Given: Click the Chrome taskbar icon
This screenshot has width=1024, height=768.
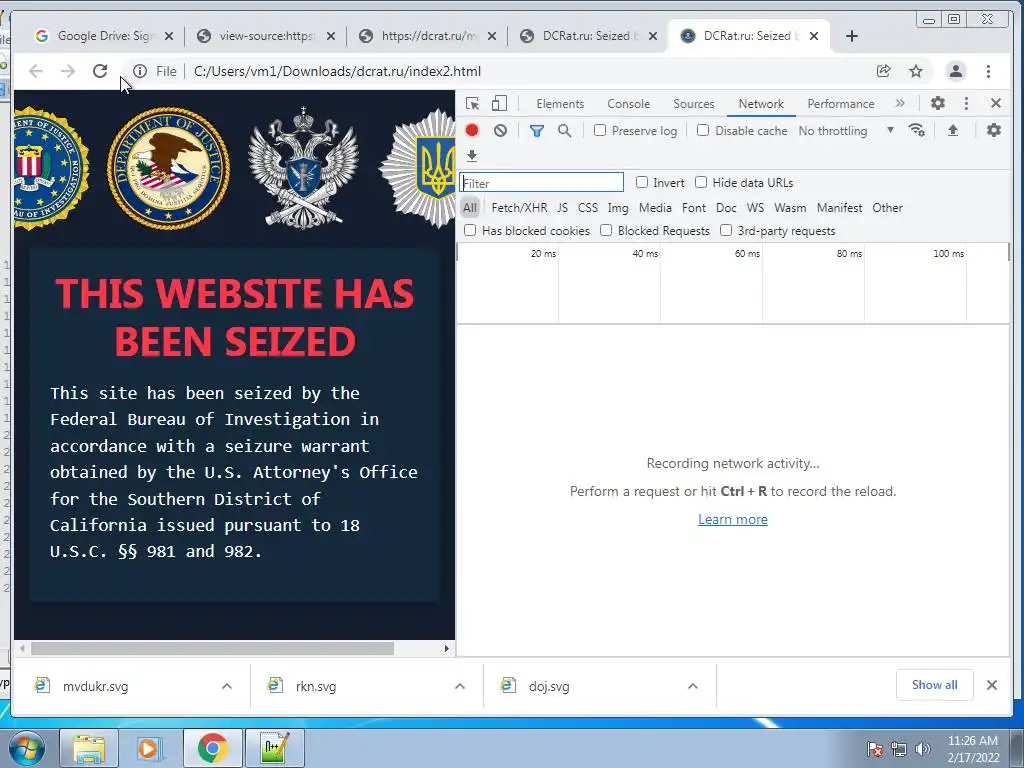Looking at the screenshot, I should (212, 748).
